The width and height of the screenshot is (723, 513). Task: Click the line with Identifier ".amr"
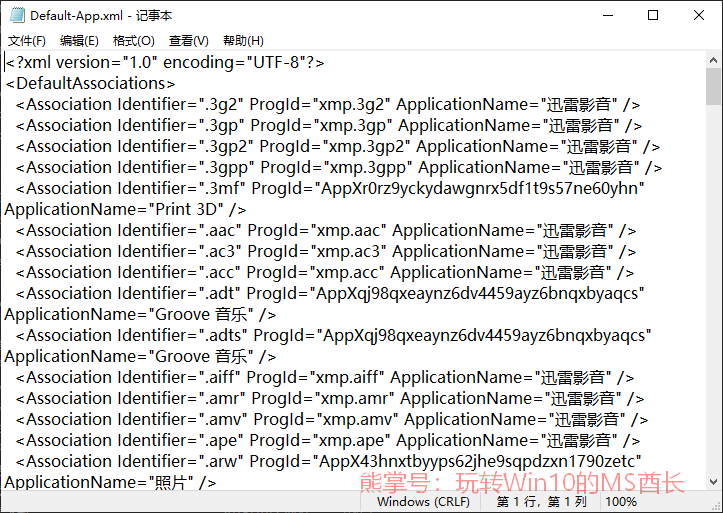click(330, 399)
